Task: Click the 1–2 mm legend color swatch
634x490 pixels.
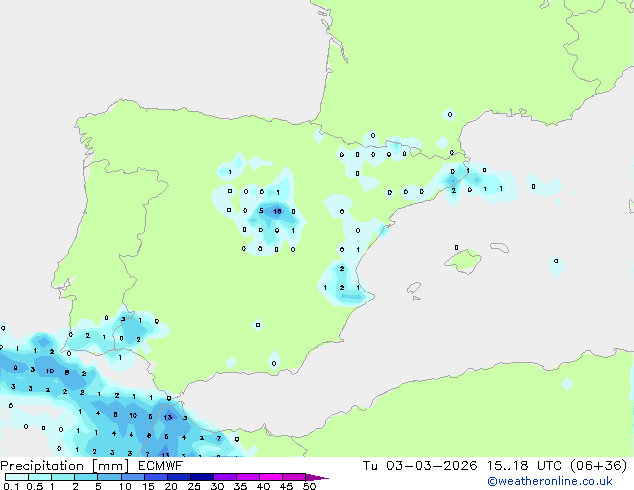Action: click(63, 477)
